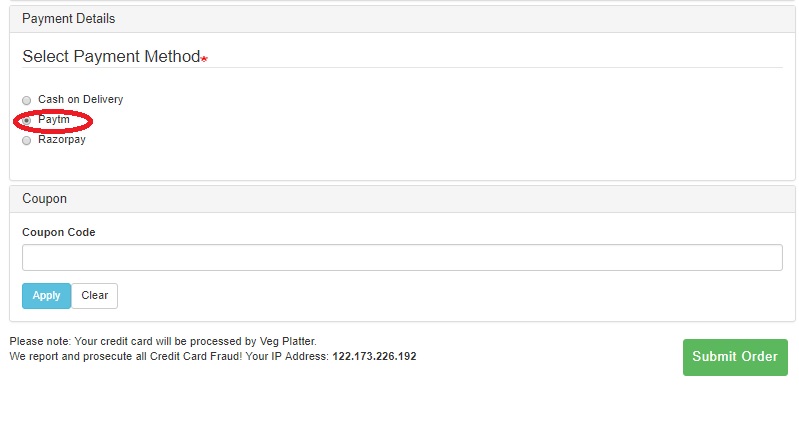This screenshot has height=434, width=799.
Task: Choose the Paytm radio button
Action: (x=27, y=120)
